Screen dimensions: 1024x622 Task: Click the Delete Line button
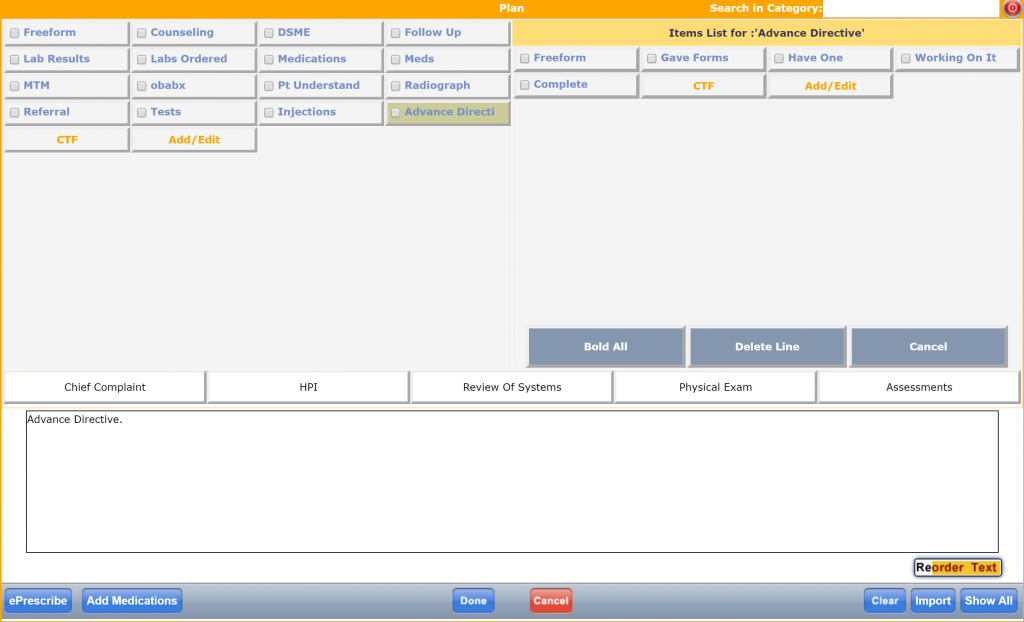click(767, 347)
